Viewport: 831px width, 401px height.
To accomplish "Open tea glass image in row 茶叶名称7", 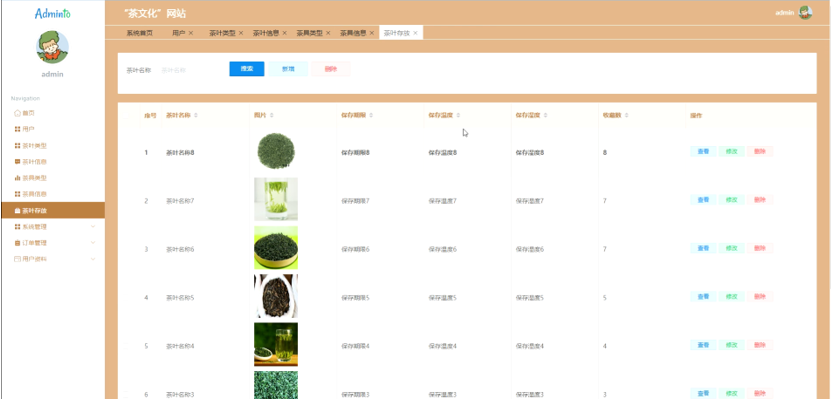I will pyautogui.click(x=276, y=199).
